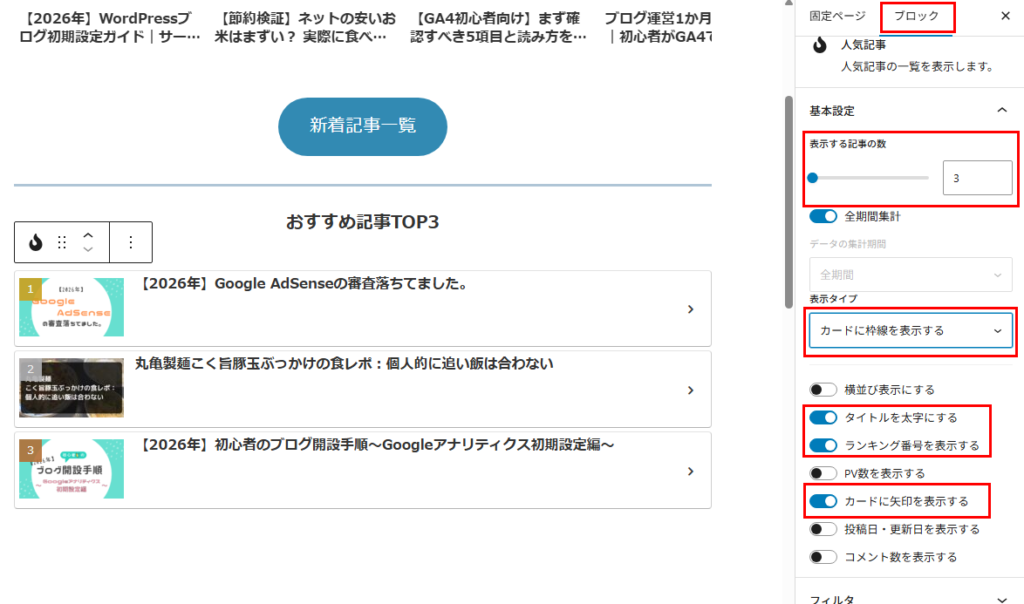Click the 表示する記事の数 slider handle
The width and height of the screenshot is (1024, 604).
[813, 178]
